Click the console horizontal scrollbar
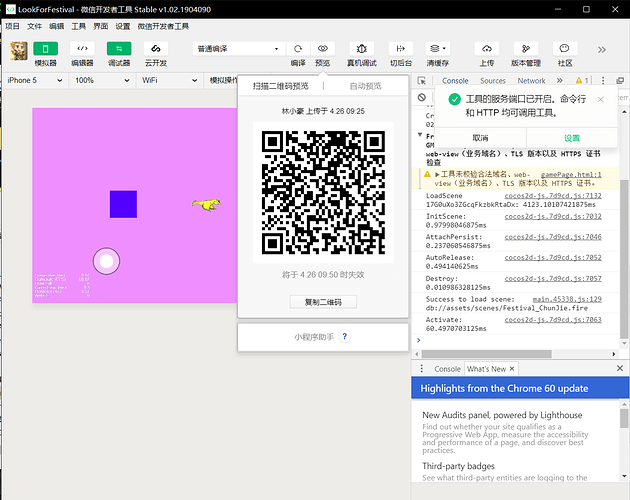This screenshot has height=500, width=630. click(x=486, y=354)
